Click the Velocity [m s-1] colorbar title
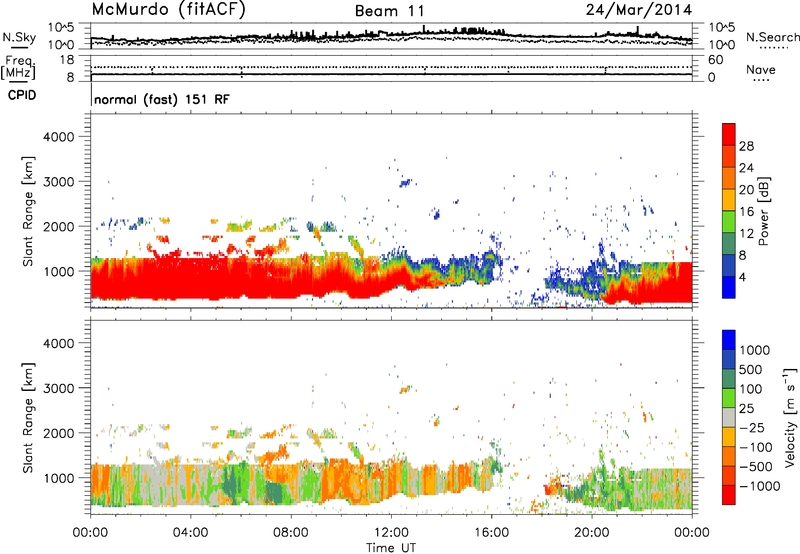Viewport: 800px width, 554px height. pyautogui.click(x=790, y=417)
